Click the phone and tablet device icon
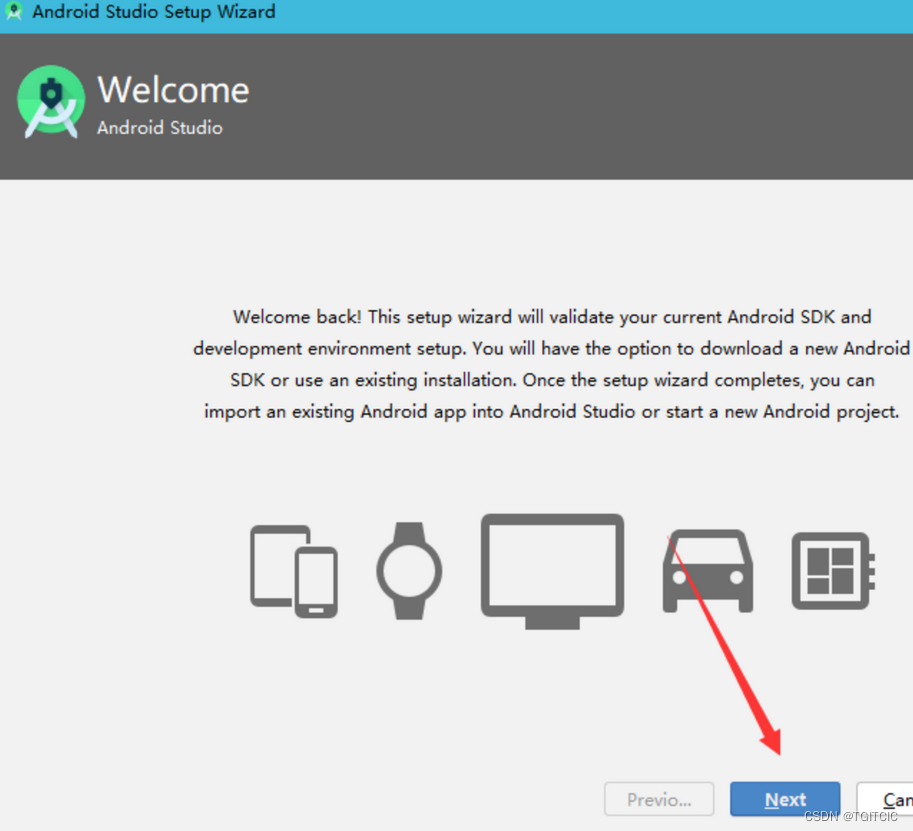The height and width of the screenshot is (831, 913). pos(293,571)
